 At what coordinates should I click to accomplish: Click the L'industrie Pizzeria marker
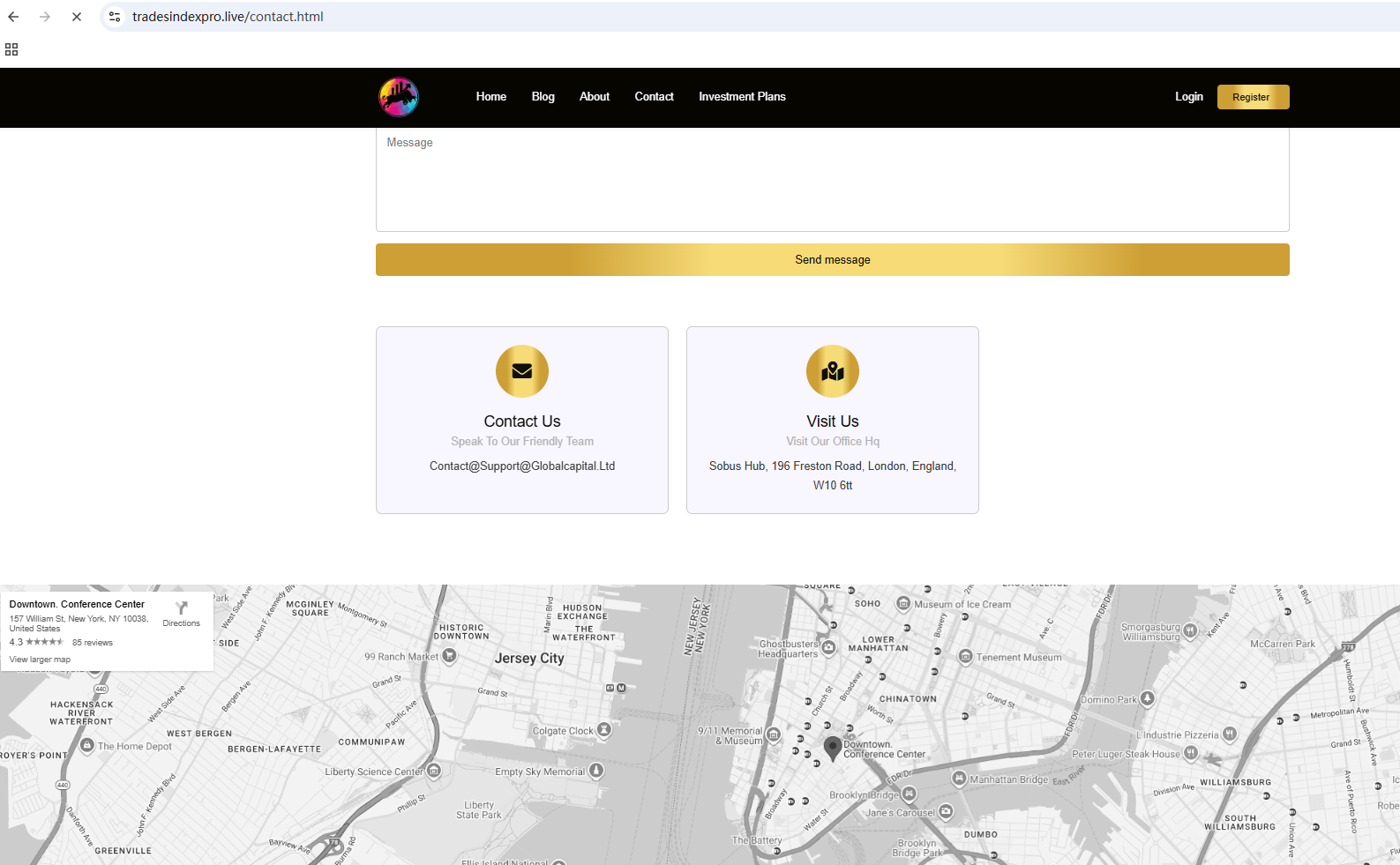pos(1230,734)
